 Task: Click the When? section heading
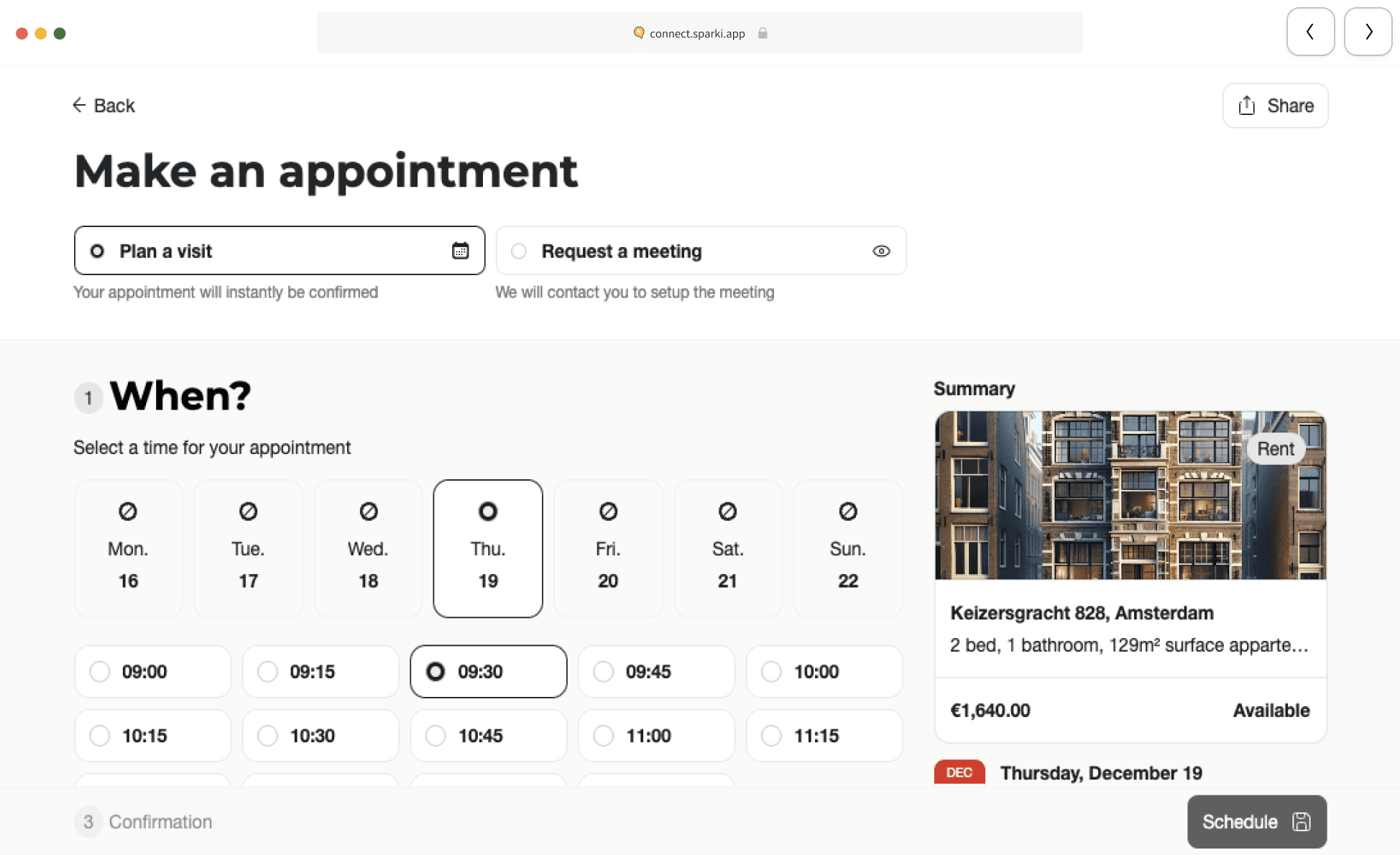180,395
